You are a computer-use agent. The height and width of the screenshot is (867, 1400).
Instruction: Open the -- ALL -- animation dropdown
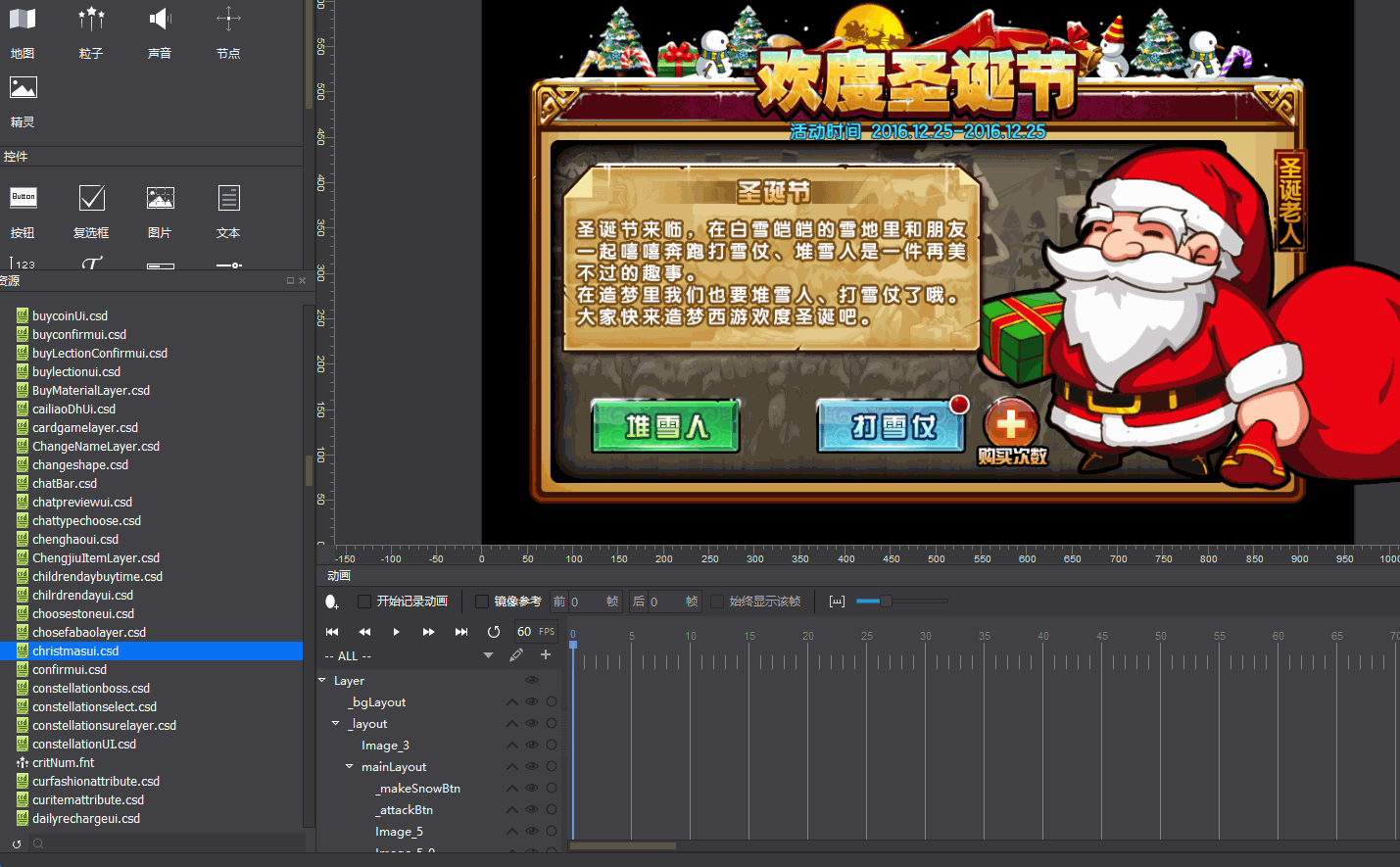pos(488,655)
